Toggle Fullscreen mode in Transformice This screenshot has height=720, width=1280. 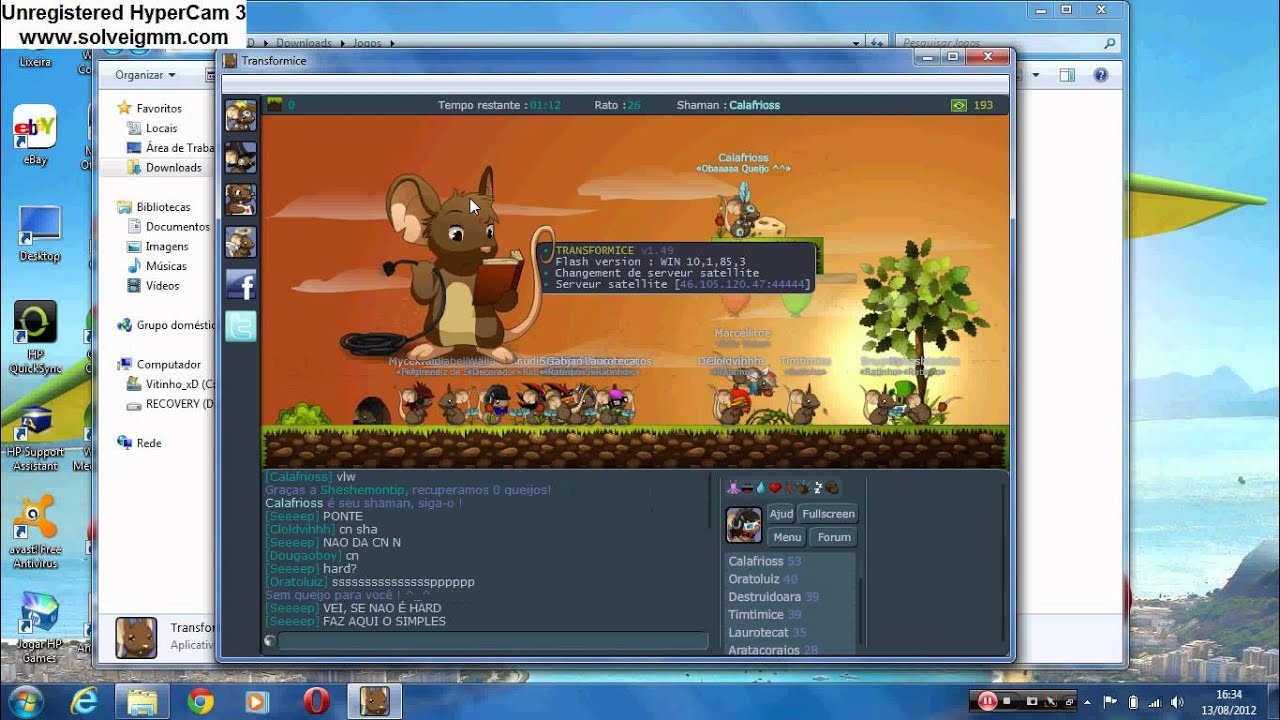(828, 514)
